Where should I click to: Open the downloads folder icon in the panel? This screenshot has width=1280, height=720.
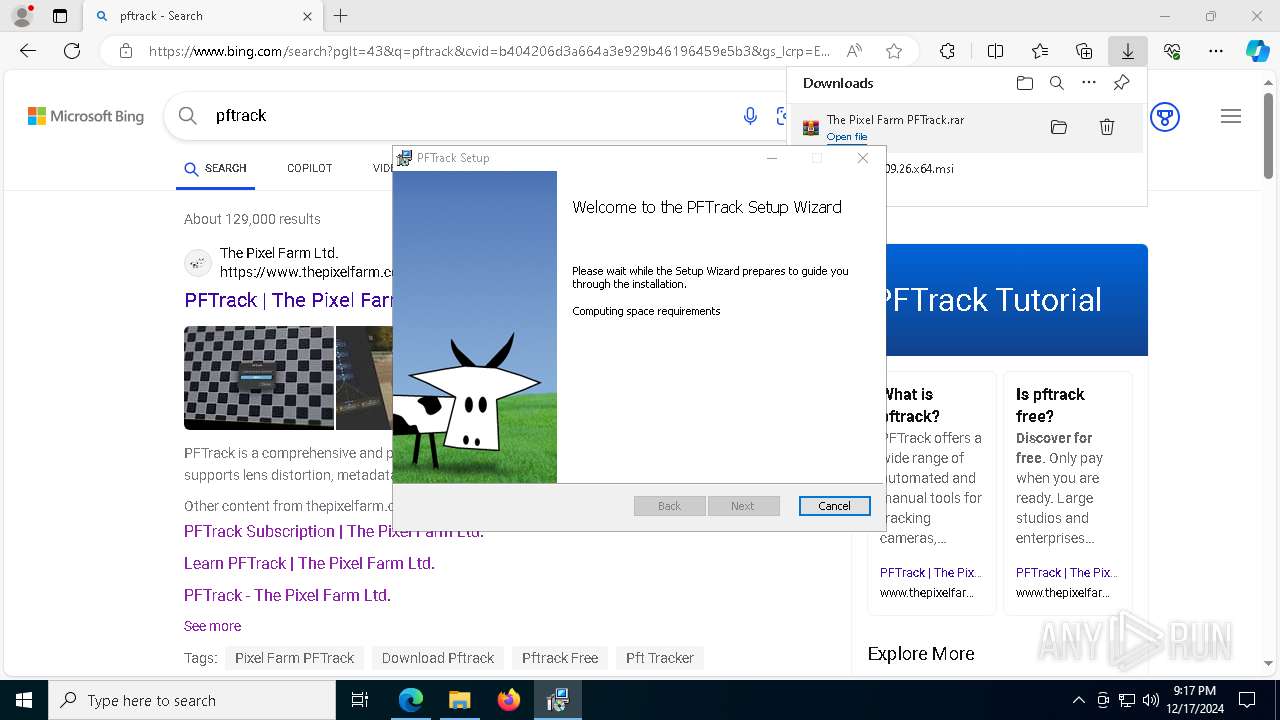[x=1025, y=83]
